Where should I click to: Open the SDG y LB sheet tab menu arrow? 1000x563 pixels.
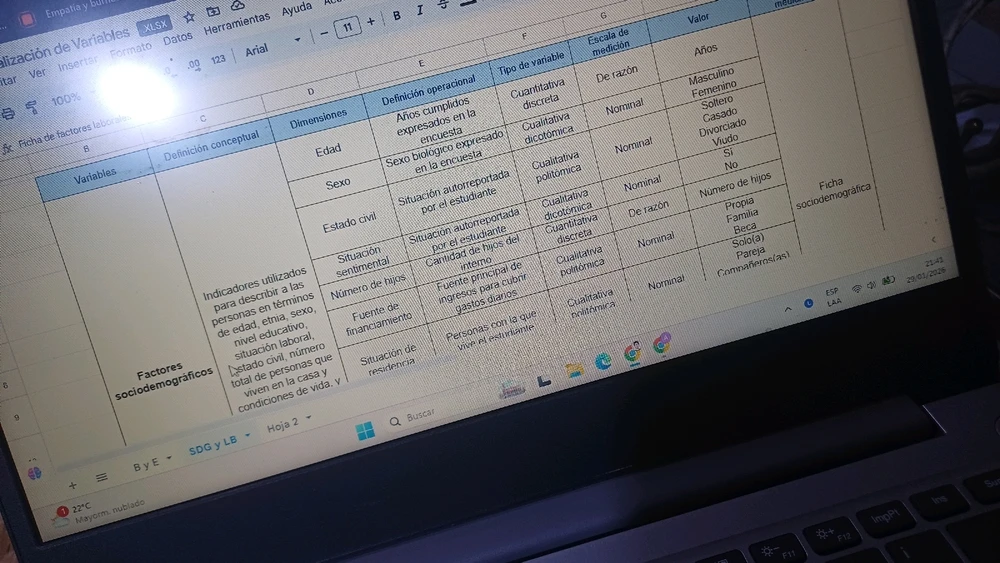(x=247, y=436)
